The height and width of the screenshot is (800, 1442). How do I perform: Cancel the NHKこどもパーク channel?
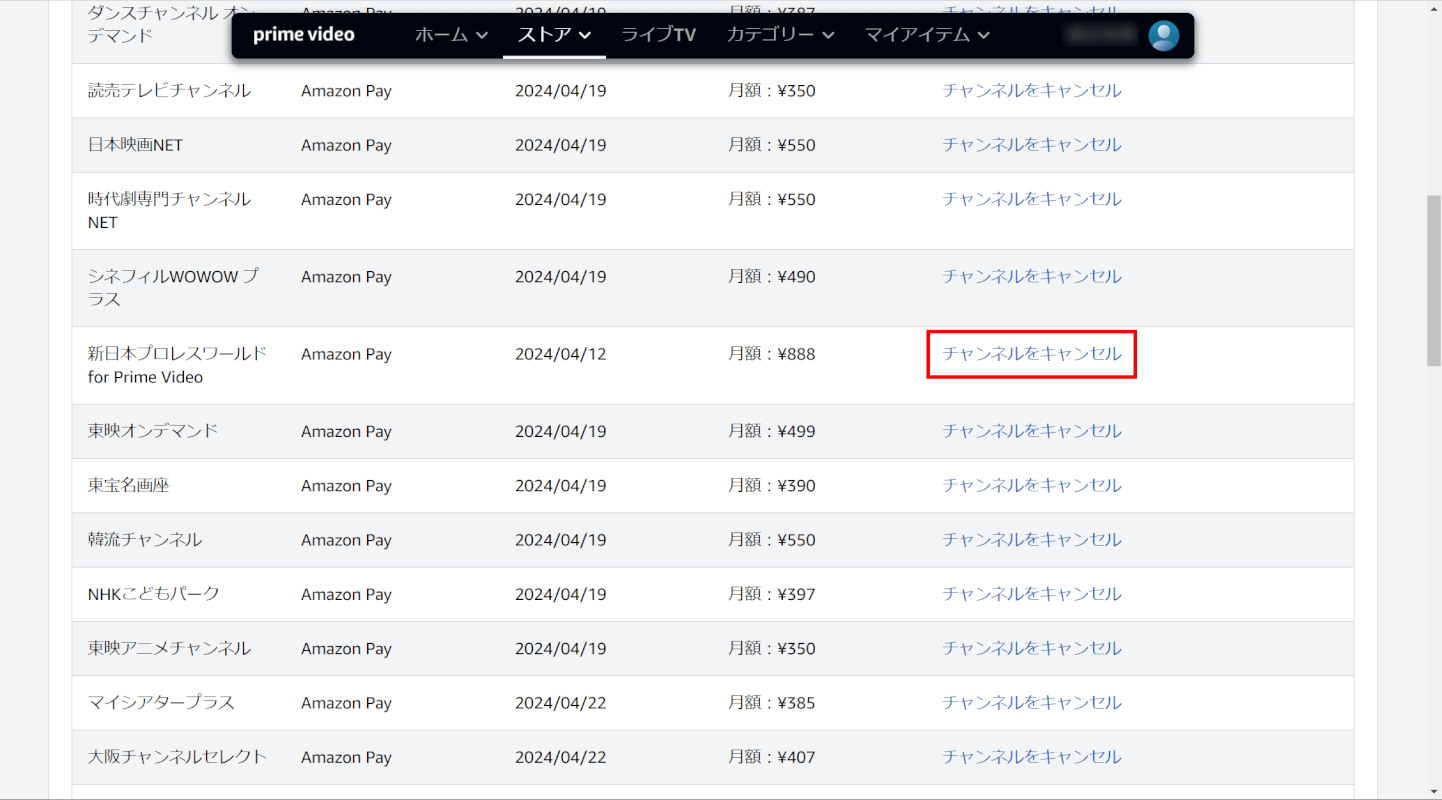[1032, 594]
